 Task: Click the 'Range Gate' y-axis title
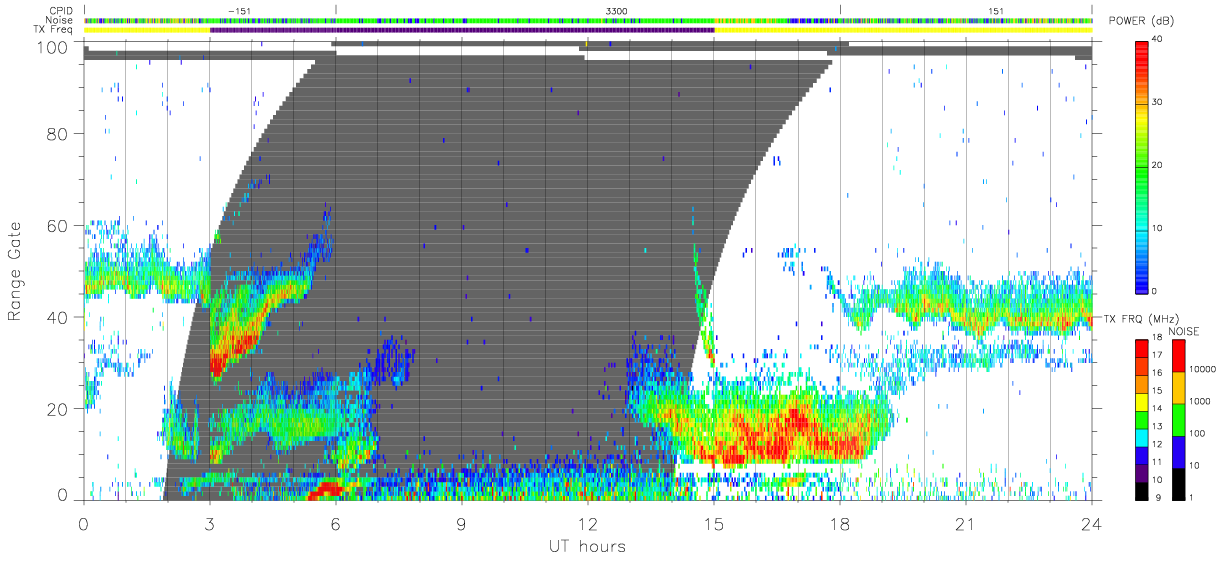(x=16, y=272)
